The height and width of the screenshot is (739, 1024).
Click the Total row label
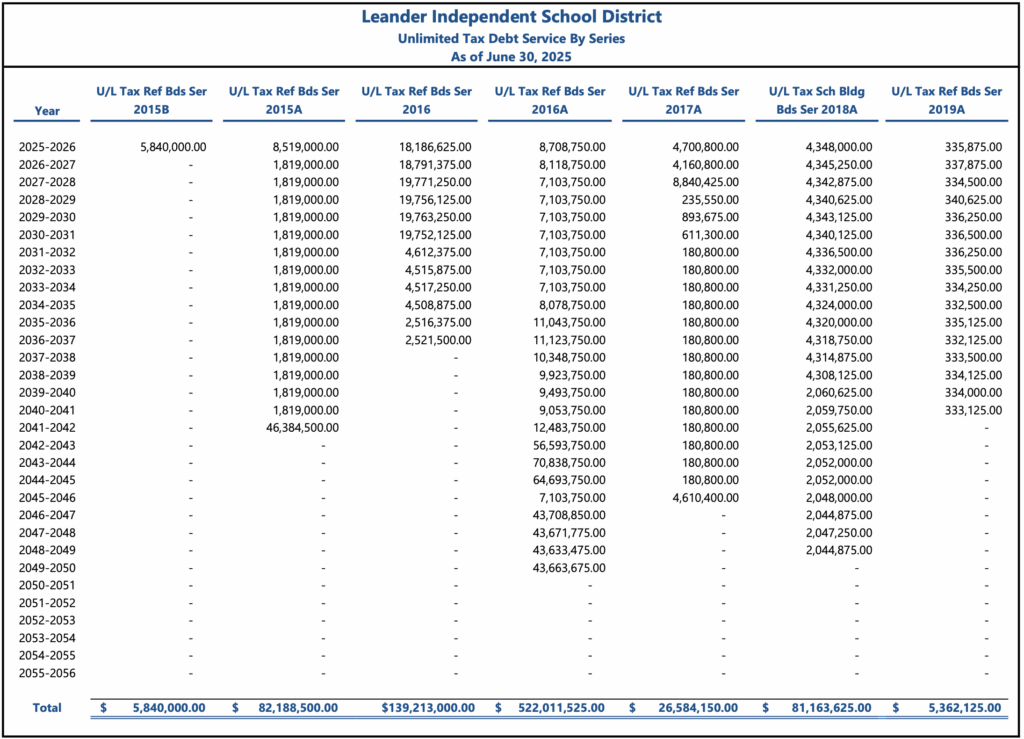(x=47, y=708)
